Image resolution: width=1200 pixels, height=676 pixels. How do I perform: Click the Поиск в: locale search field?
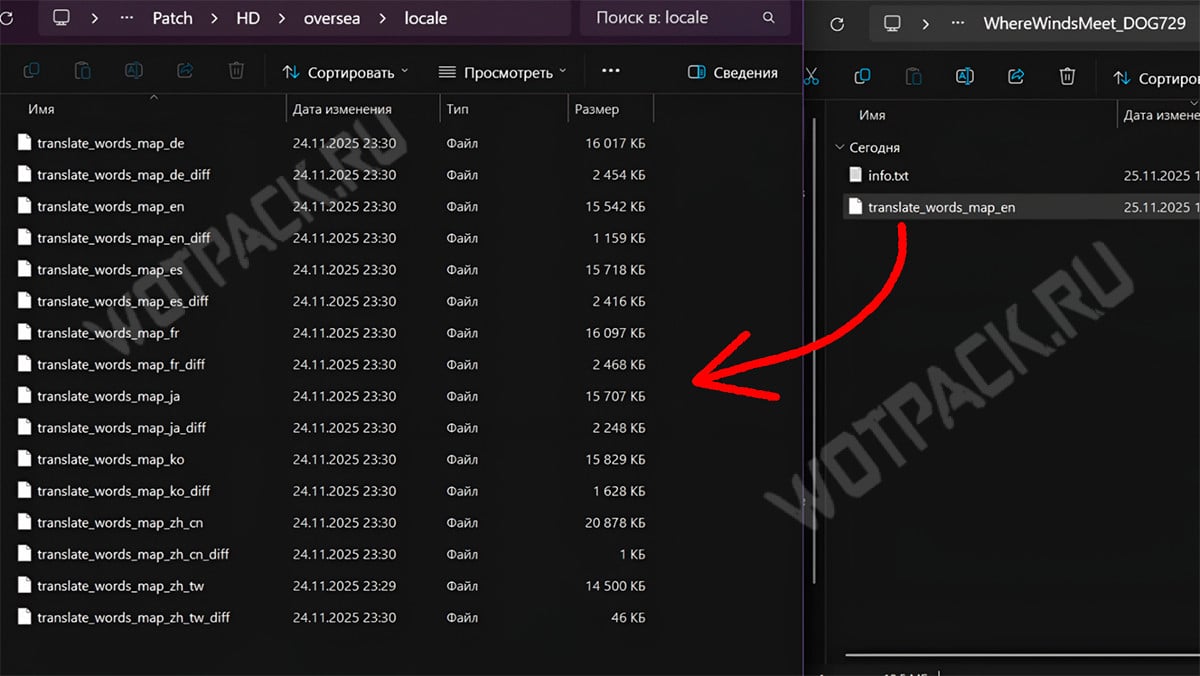click(x=670, y=18)
